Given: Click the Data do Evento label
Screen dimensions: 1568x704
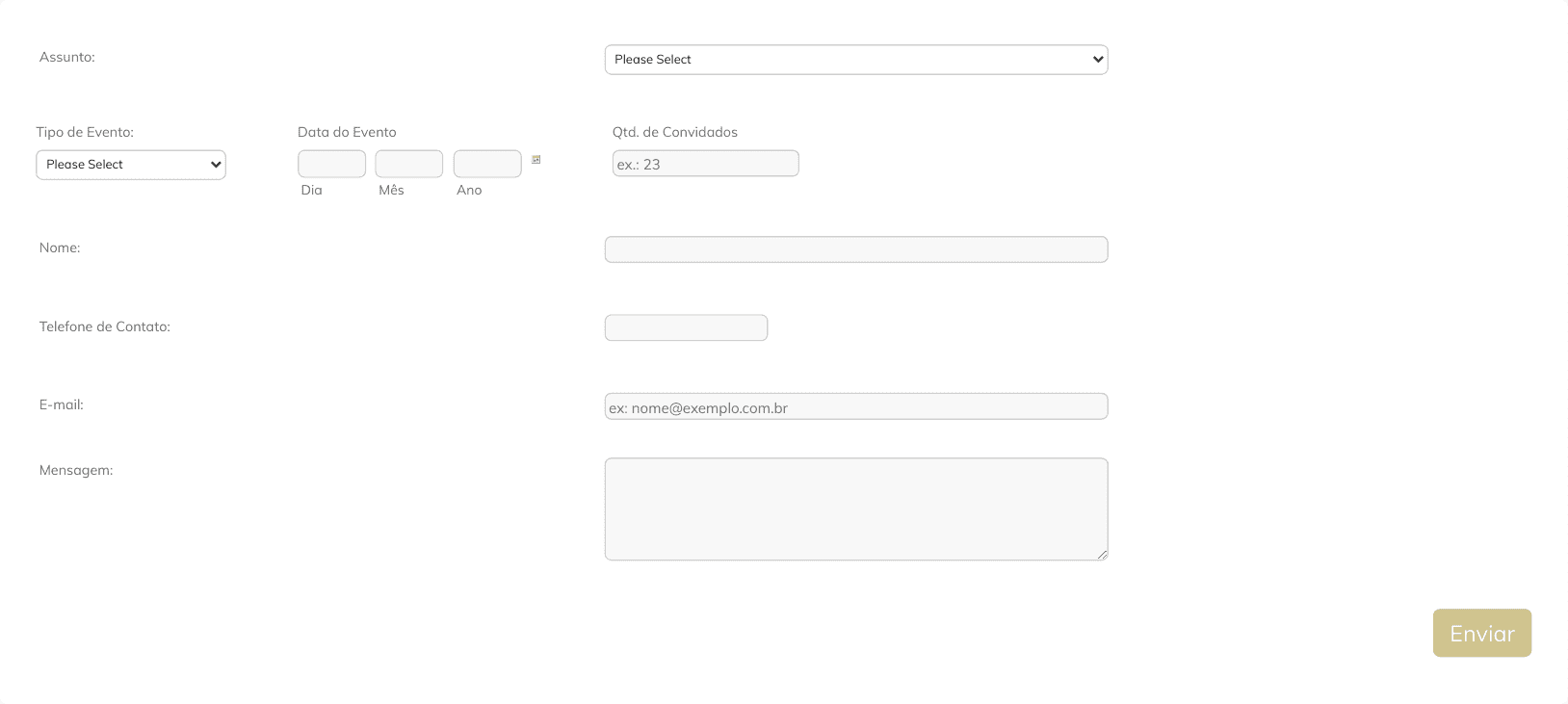Looking at the screenshot, I should pyautogui.click(x=347, y=132).
